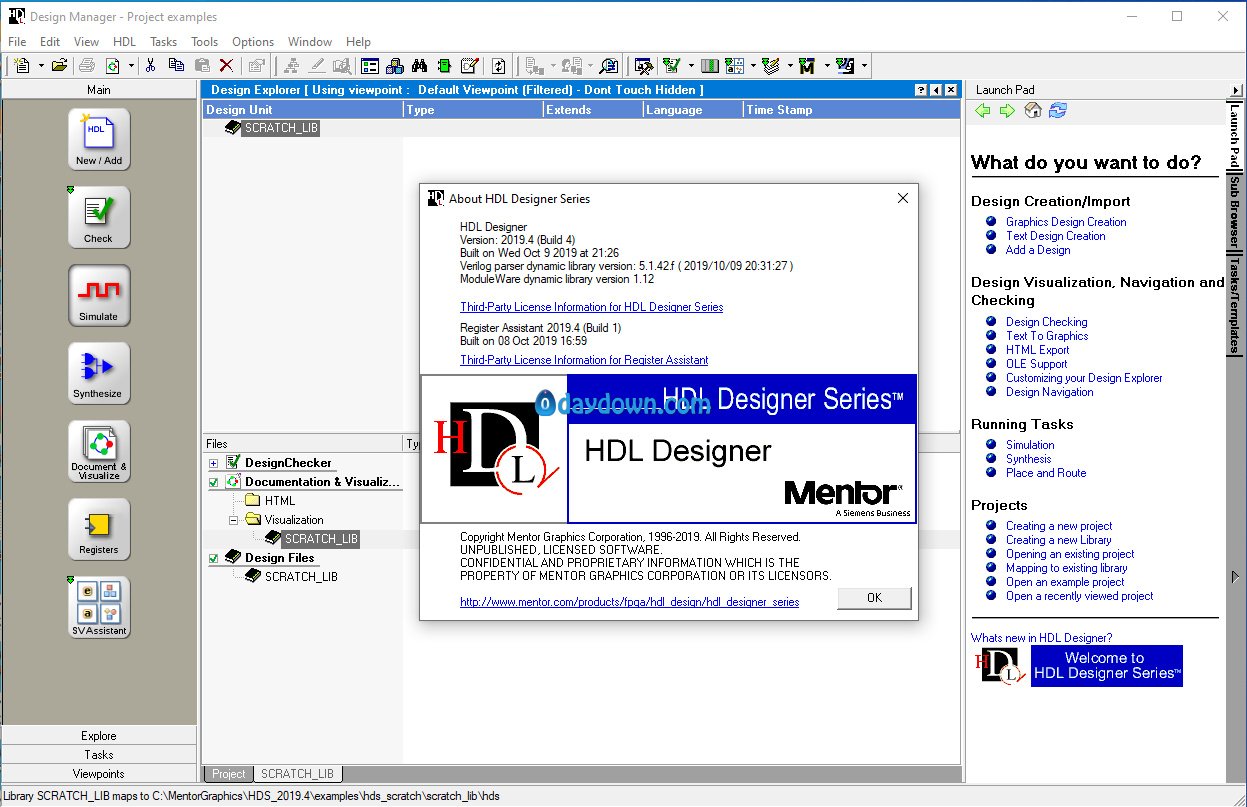Open the SVAssistant icon

click(x=99, y=607)
